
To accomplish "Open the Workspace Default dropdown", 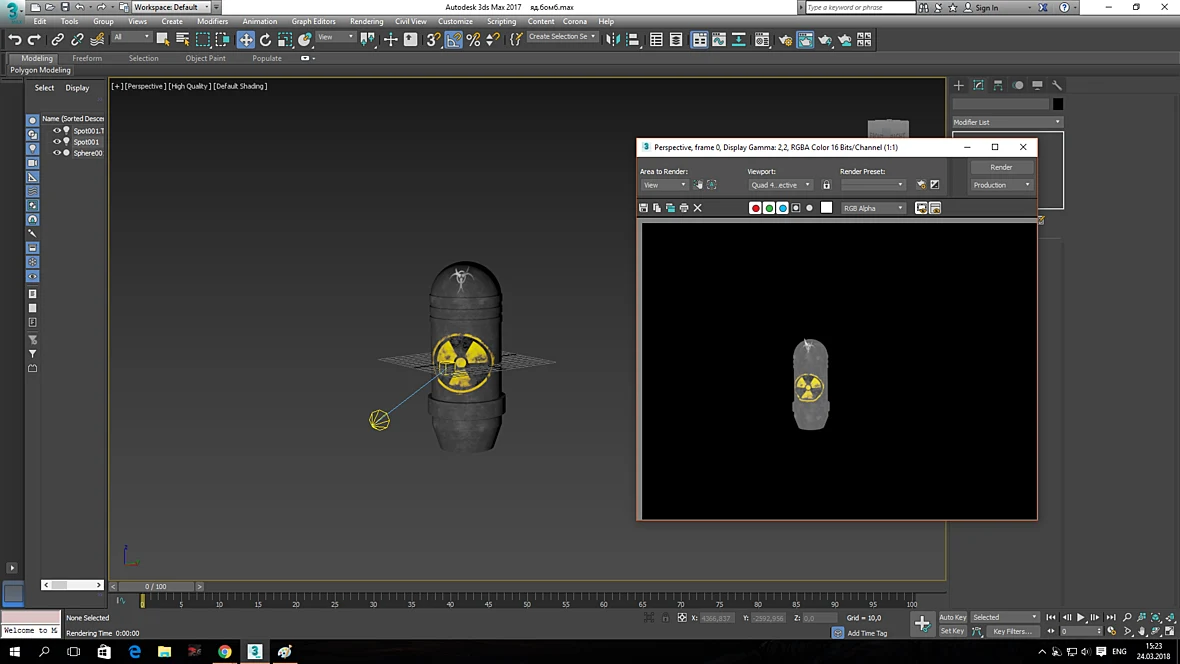I will pos(172,7).
